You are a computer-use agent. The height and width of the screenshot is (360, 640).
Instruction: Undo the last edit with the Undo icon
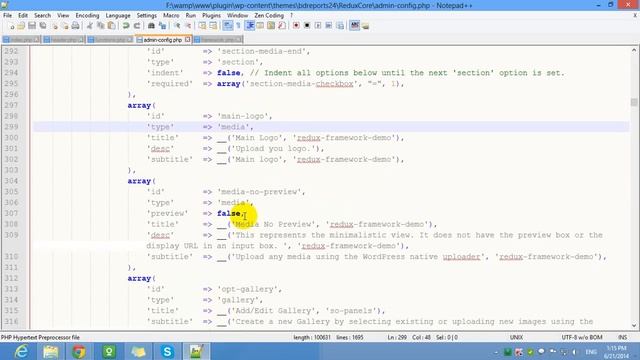126,26
